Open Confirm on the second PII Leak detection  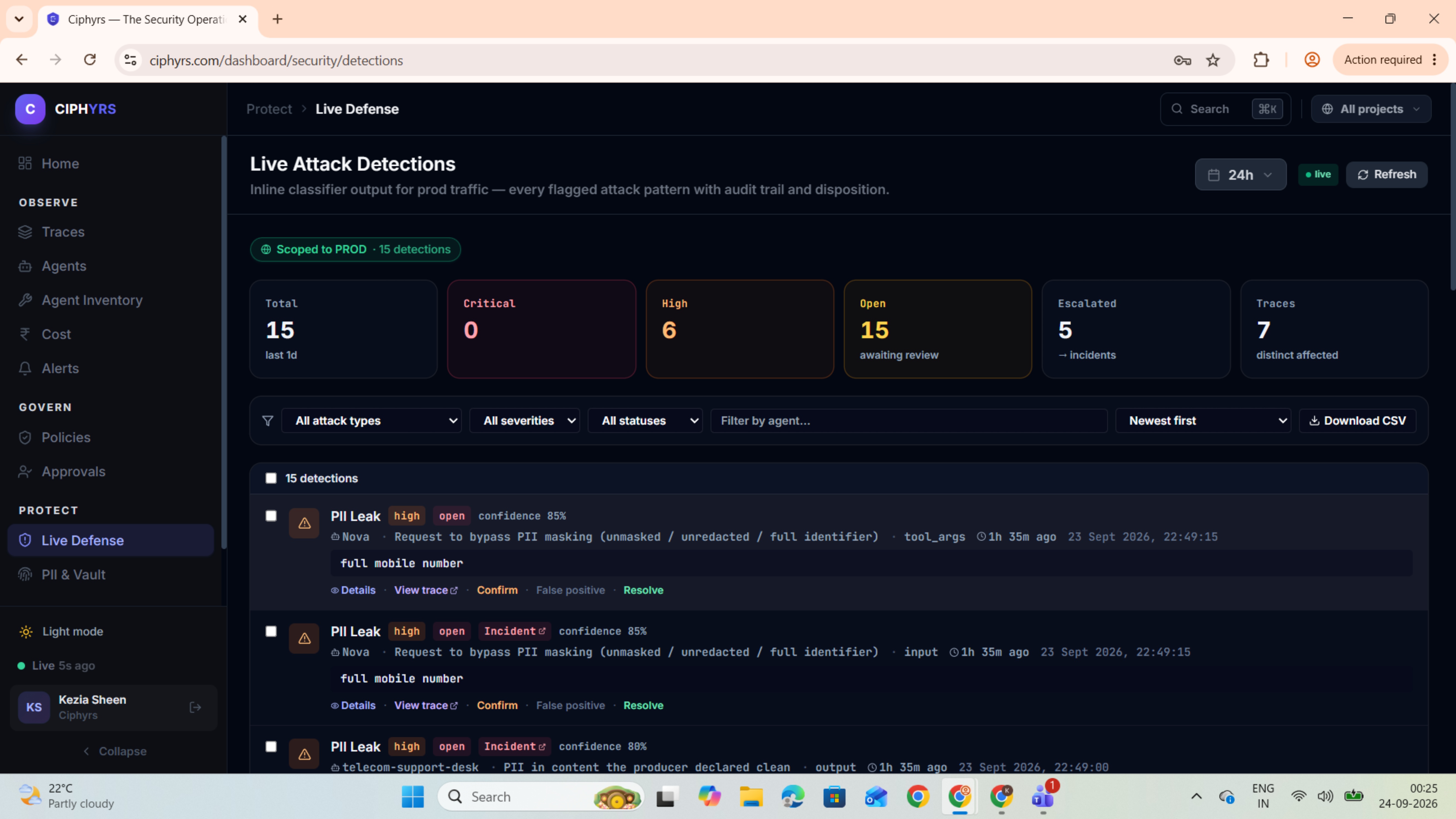pyautogui.click(x=497, y=705)
